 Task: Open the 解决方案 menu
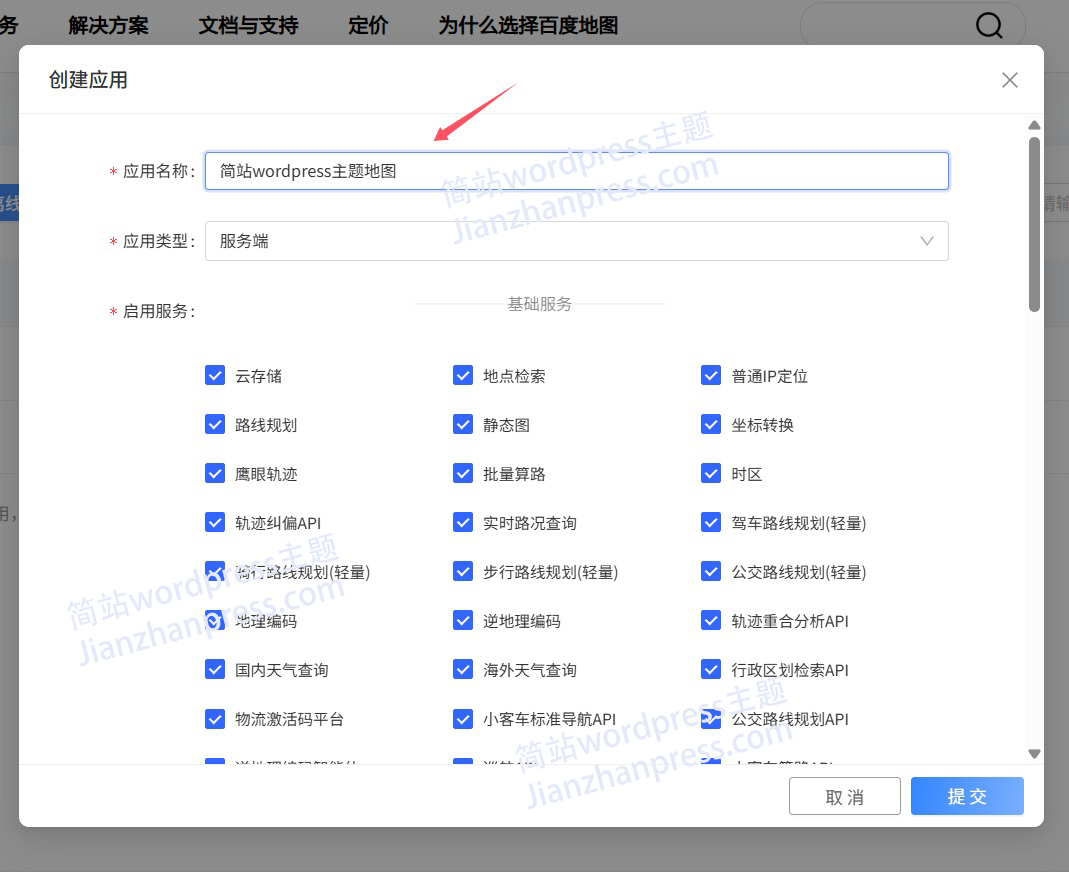click(108, 26)
